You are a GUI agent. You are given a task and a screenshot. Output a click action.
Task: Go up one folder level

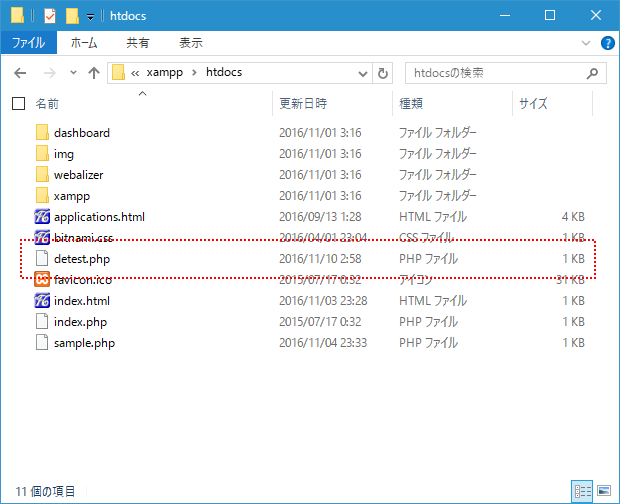tap(94, 73)
